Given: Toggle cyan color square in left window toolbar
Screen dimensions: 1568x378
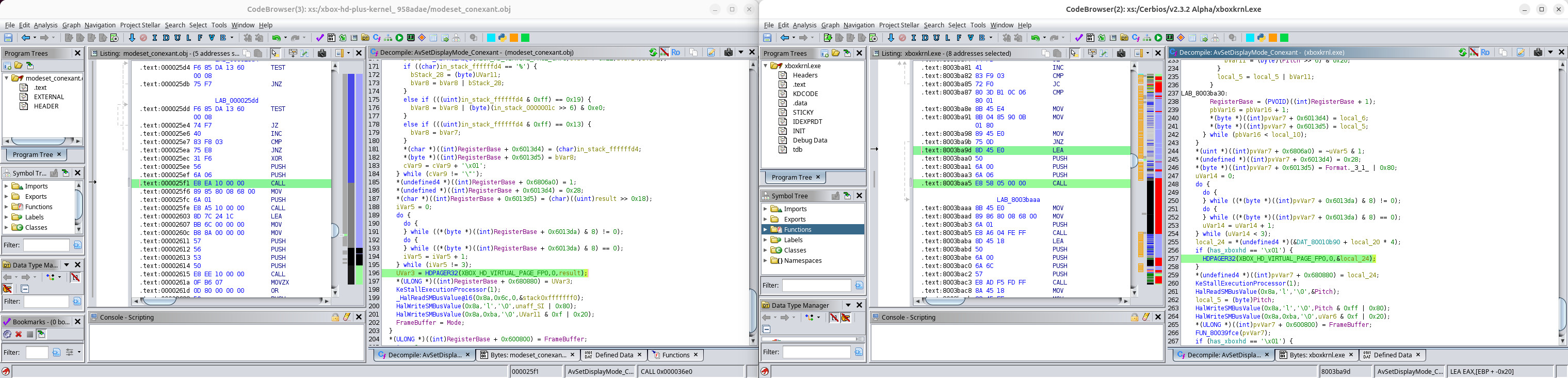Looking at the screenshot, I should click(x=491, y=38).
